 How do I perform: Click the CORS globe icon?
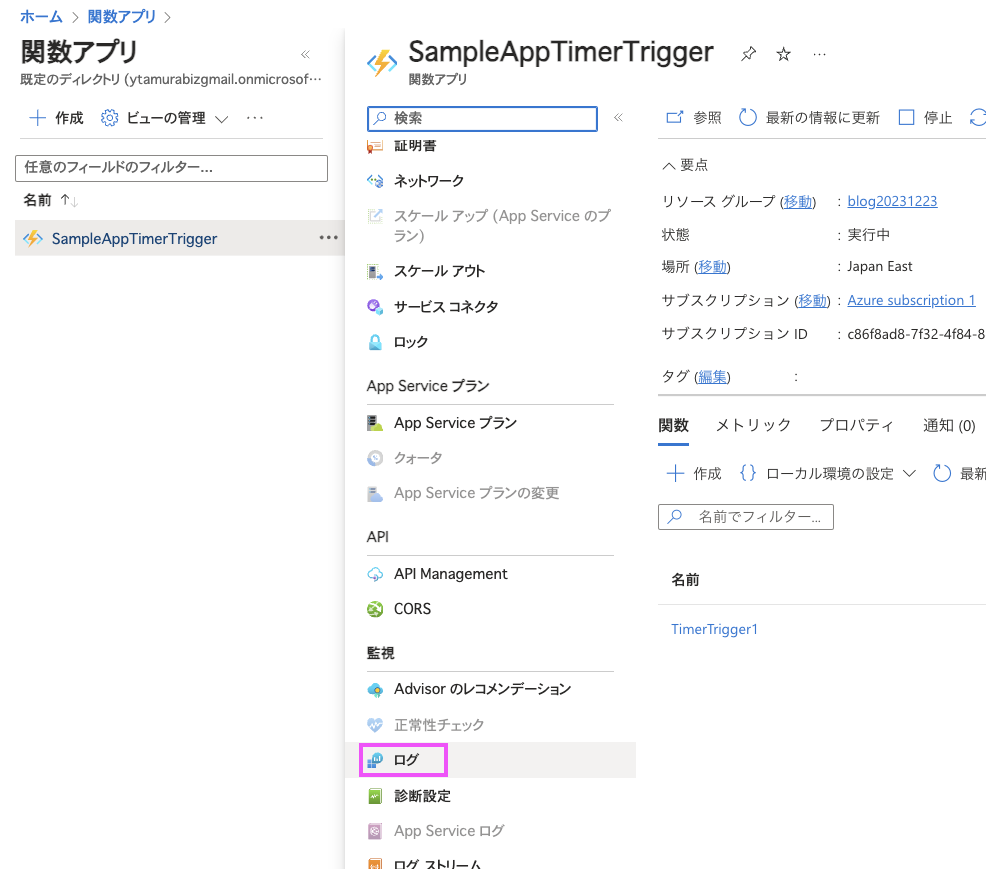click(x=375, y=609)
